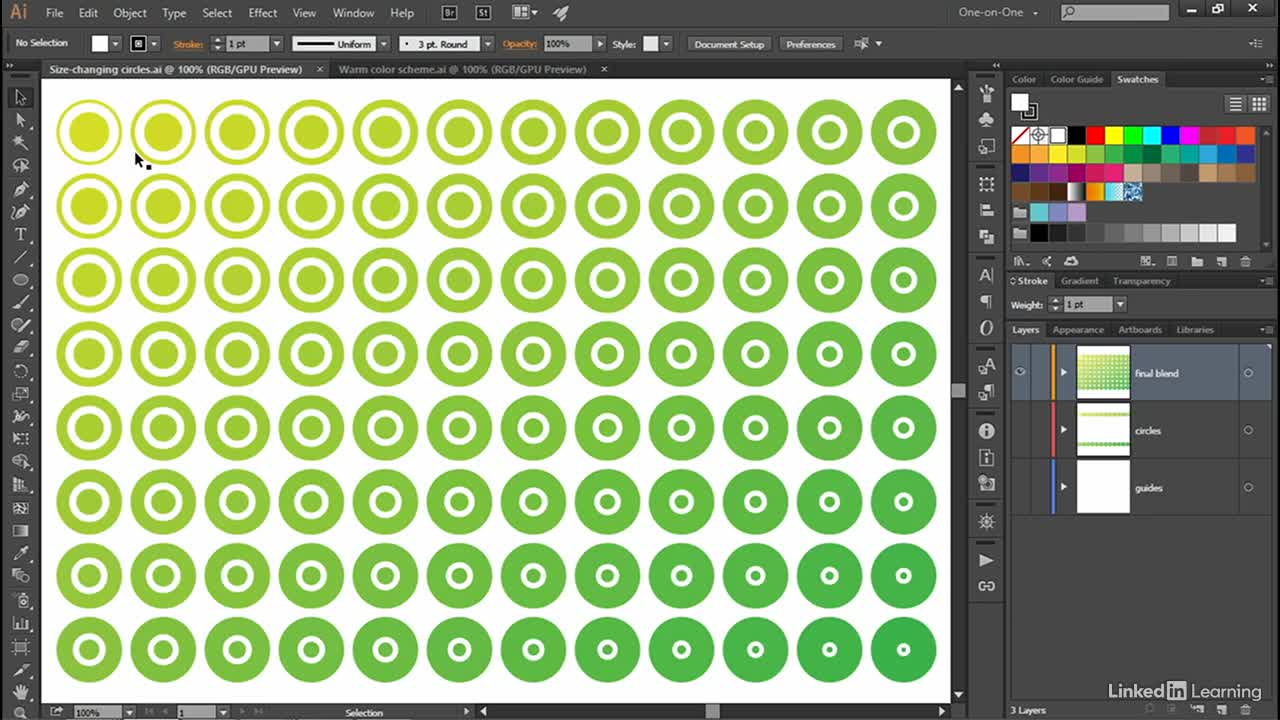The height and width of the screenshot is (720, 1280).
Task: Pick the cyan swatch
Action: pos(1152,135)
